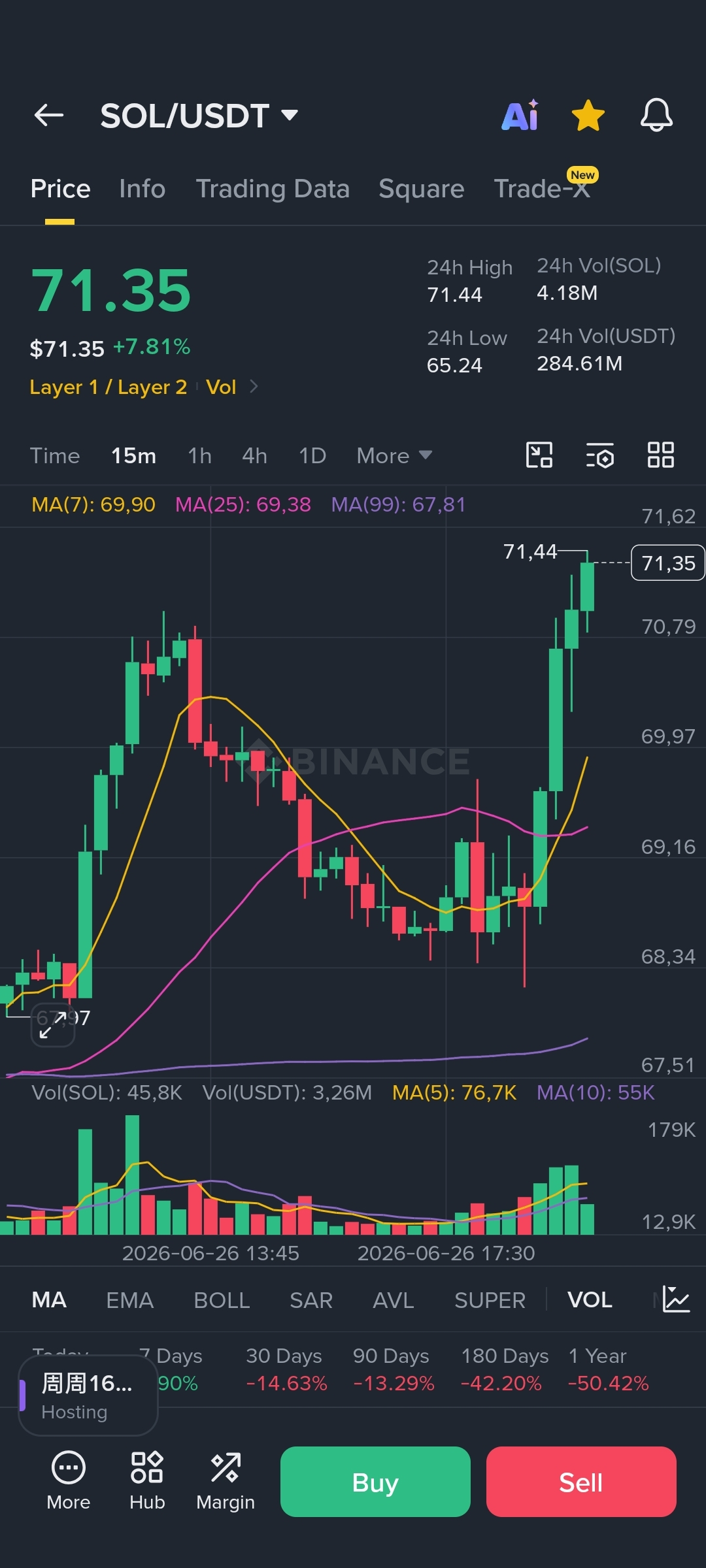706x1568 pixels.
Task: Toggle the SAR indicator
Action: [x=311, y=1299]
